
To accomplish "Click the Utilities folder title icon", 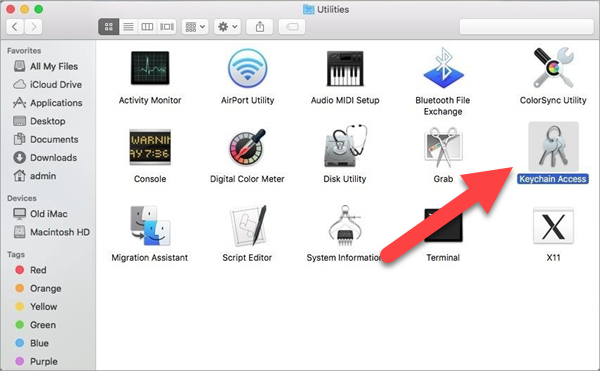I will (308, 10).
